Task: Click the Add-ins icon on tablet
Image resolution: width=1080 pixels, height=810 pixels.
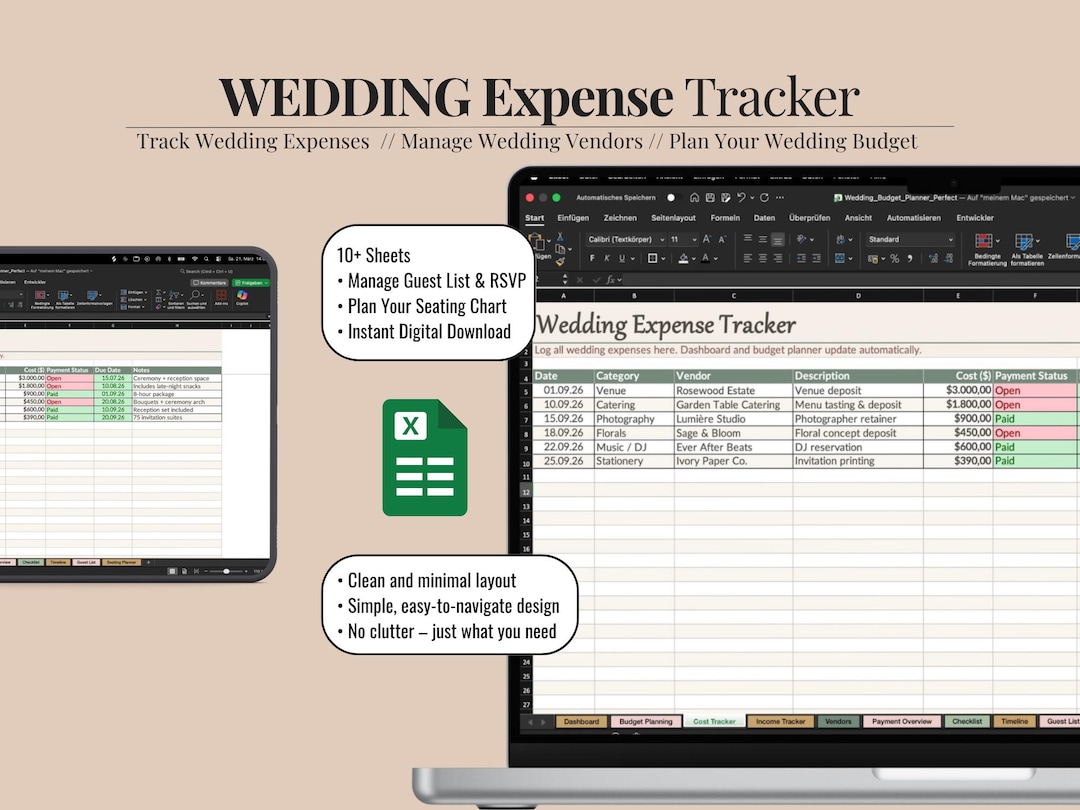Action: pyautogui.click(x=221, y=295)
